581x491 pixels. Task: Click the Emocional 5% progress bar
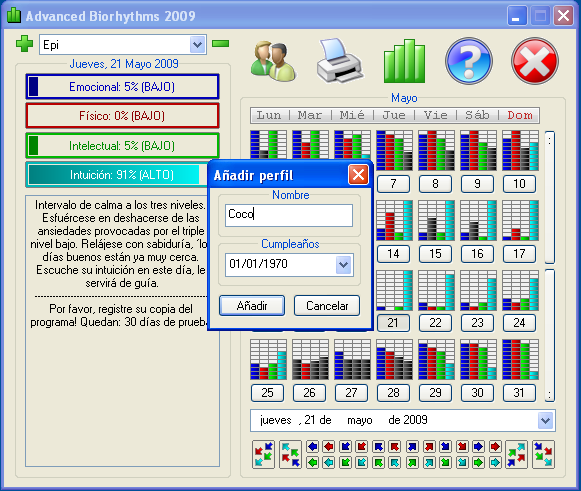click(x=122, y=87)
